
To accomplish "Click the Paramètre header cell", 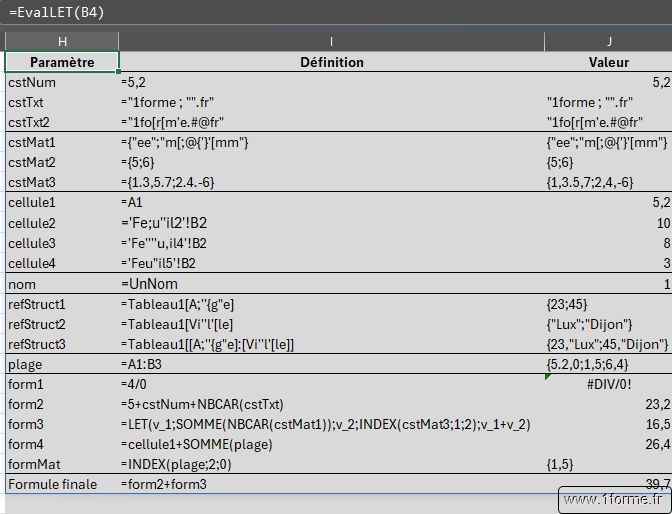I will (62, 62).
